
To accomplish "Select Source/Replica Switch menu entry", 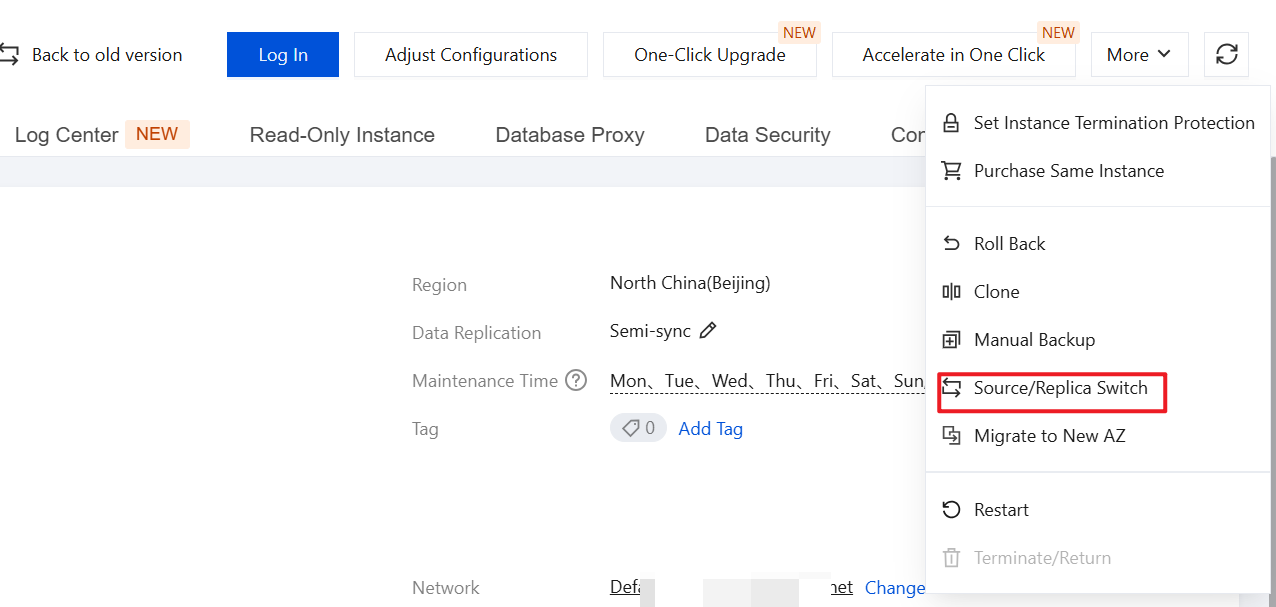I will (1060, 388).
